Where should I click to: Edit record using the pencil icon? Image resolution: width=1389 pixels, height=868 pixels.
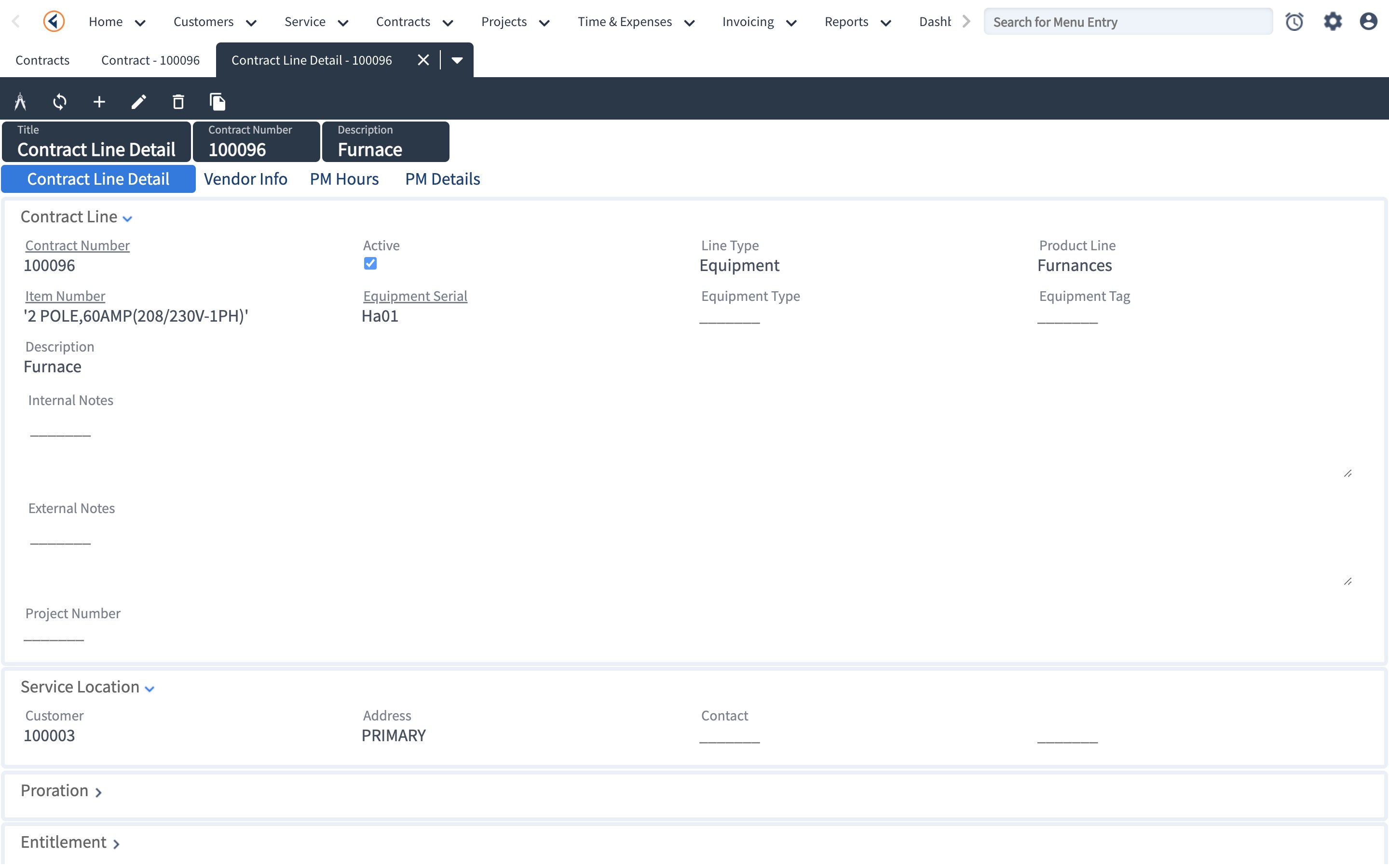click(139, 102)
